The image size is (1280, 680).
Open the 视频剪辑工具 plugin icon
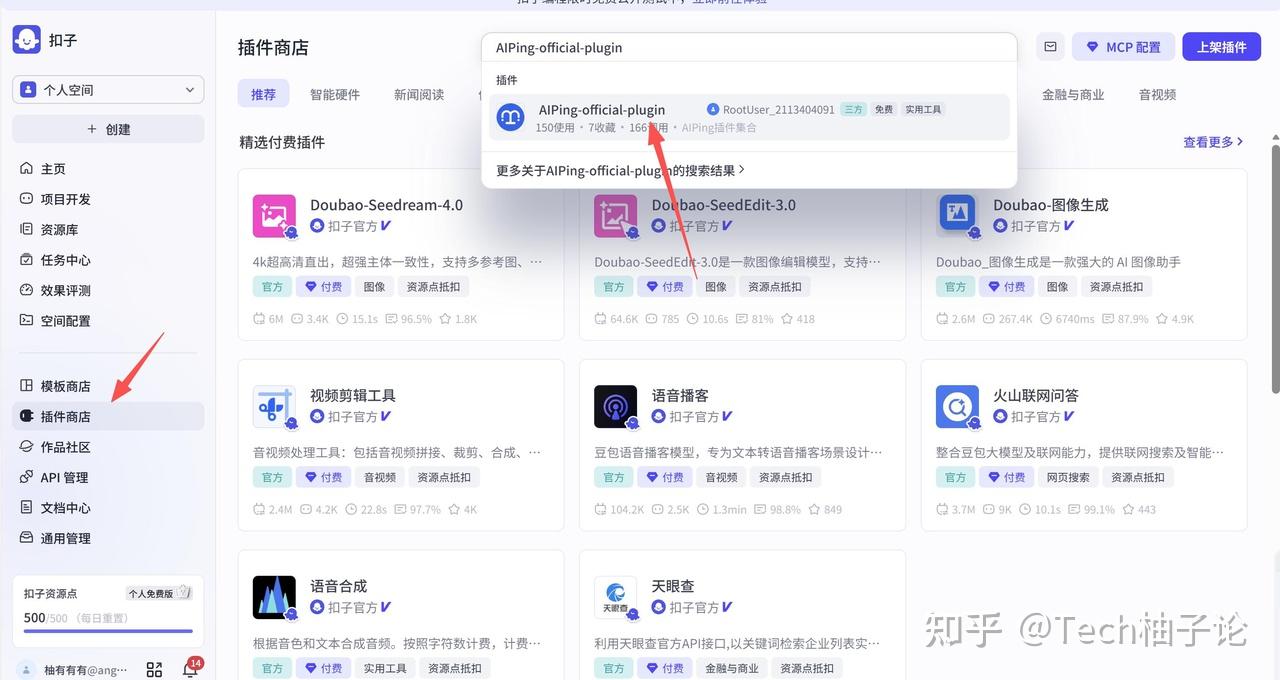coord(275,407)
